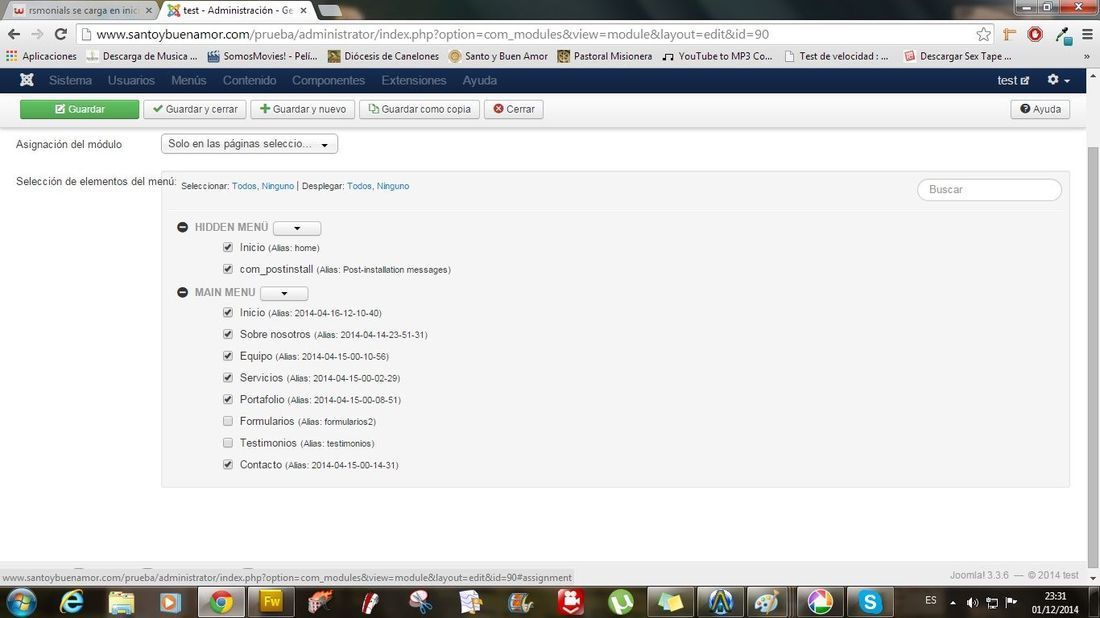Image resolution: width=1100 pixels, height=618 pixels.
Task: Open the settings gear menu
Action: 1058,80
